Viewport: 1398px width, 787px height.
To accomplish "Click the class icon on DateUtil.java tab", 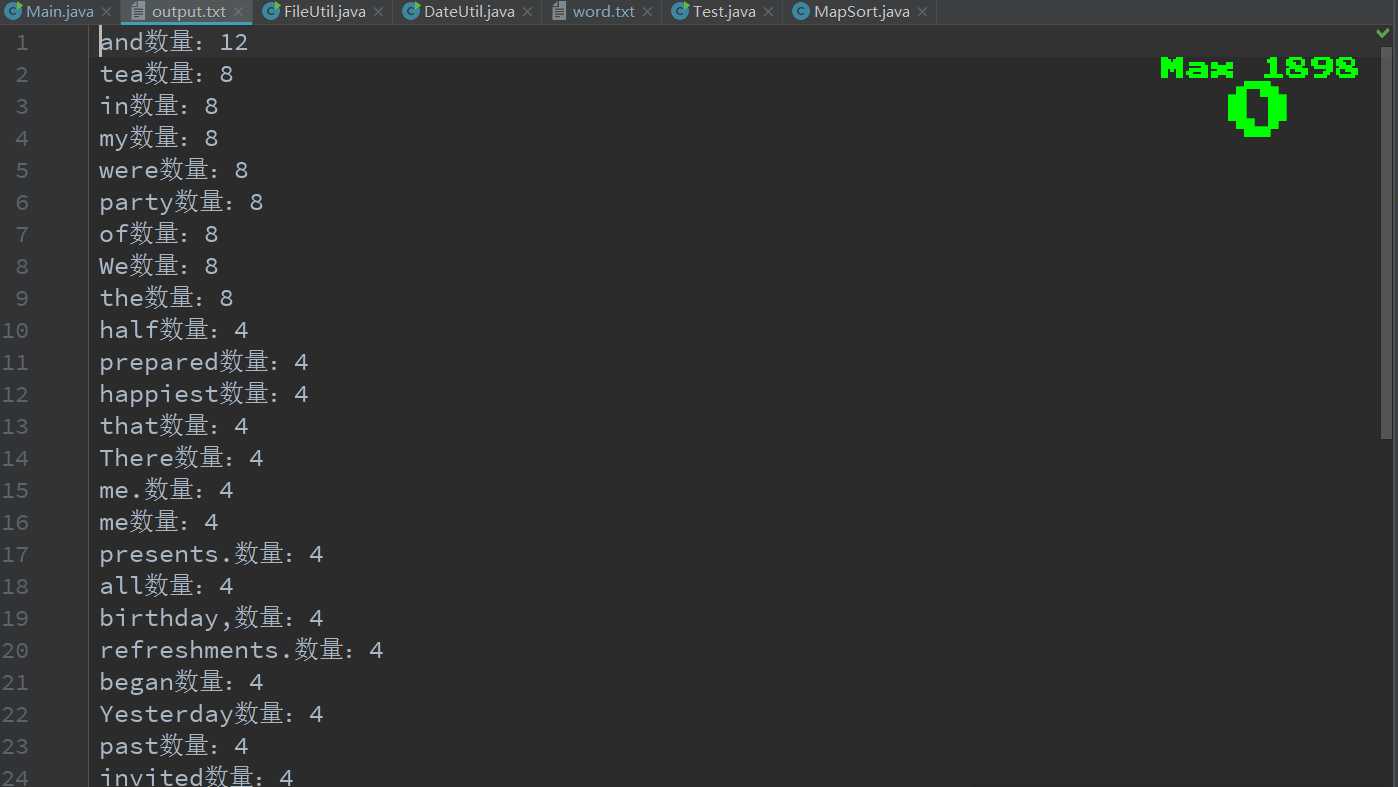I will point(411,12).
